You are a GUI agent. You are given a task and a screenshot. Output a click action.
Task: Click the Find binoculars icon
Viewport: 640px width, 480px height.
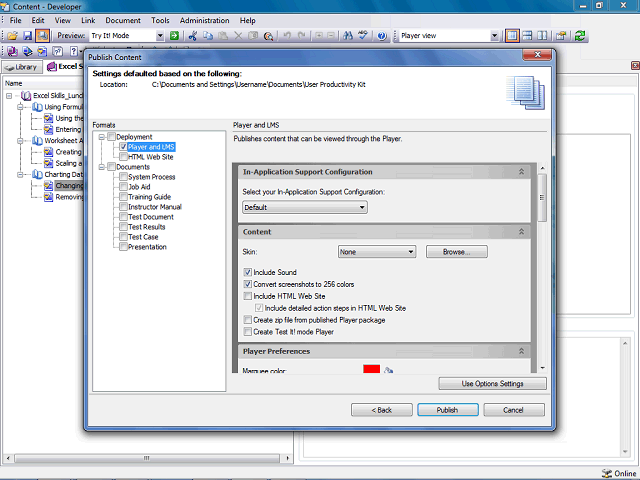click(x=348, y=36)
